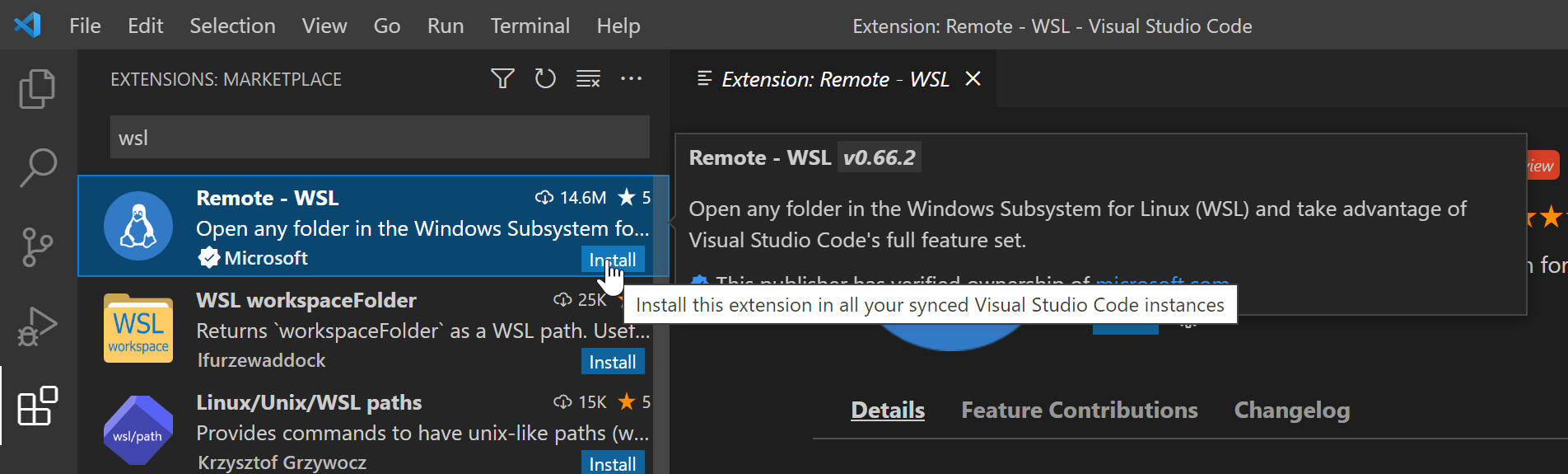
Task: Close the Extension: Remote - WSL tab
Action: click(973, 79)
